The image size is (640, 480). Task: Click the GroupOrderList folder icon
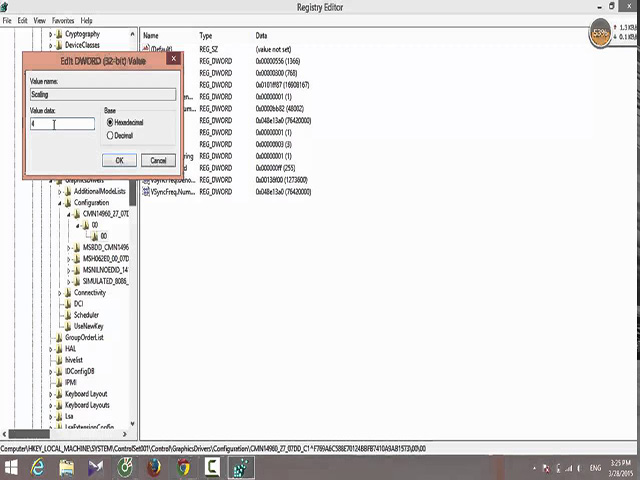[59, 338]
